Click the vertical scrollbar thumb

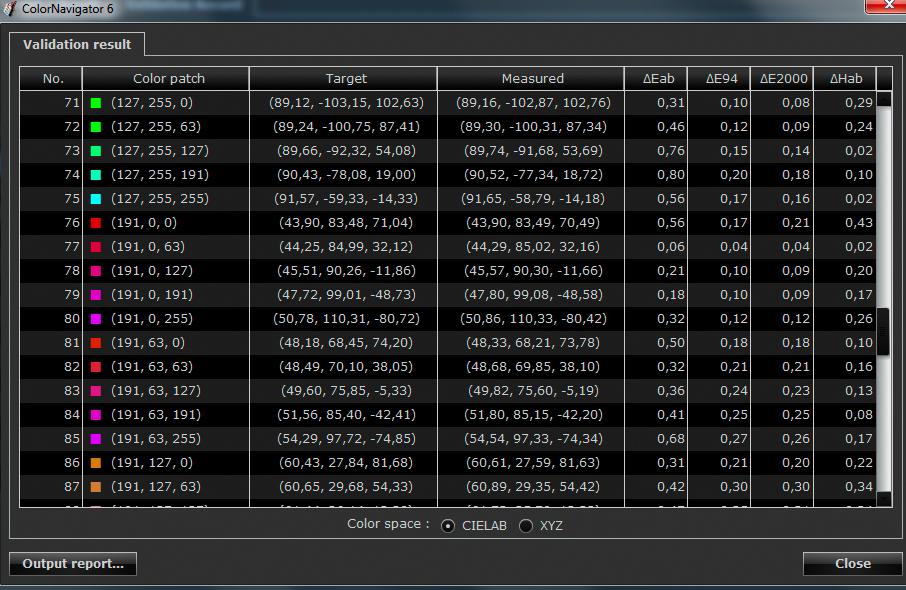click(883, 332)
